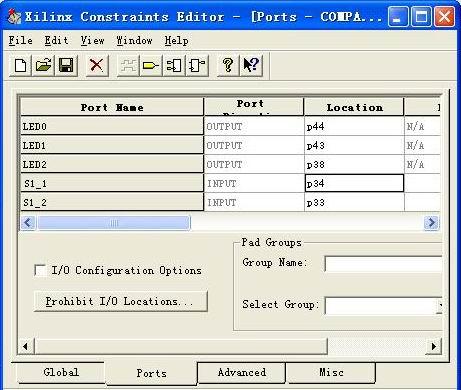Click the clock-to-pad timing icon
The width and height of the screenshot is (461, 390).
click(x=197, y=65)
